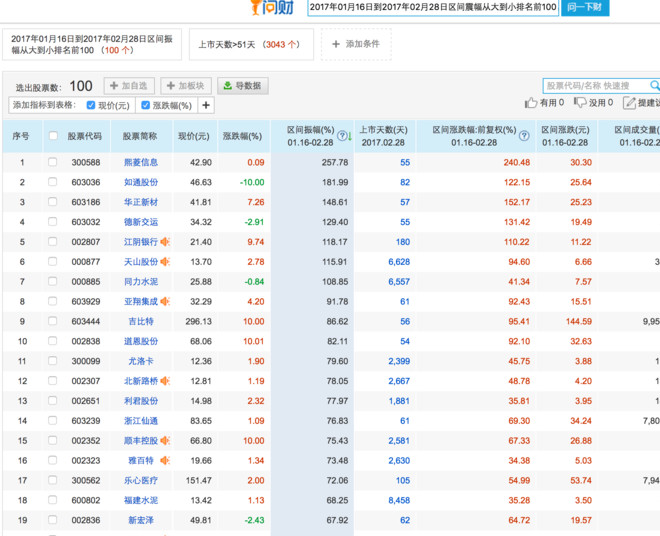Click the 加自选 button

point(129,86)
